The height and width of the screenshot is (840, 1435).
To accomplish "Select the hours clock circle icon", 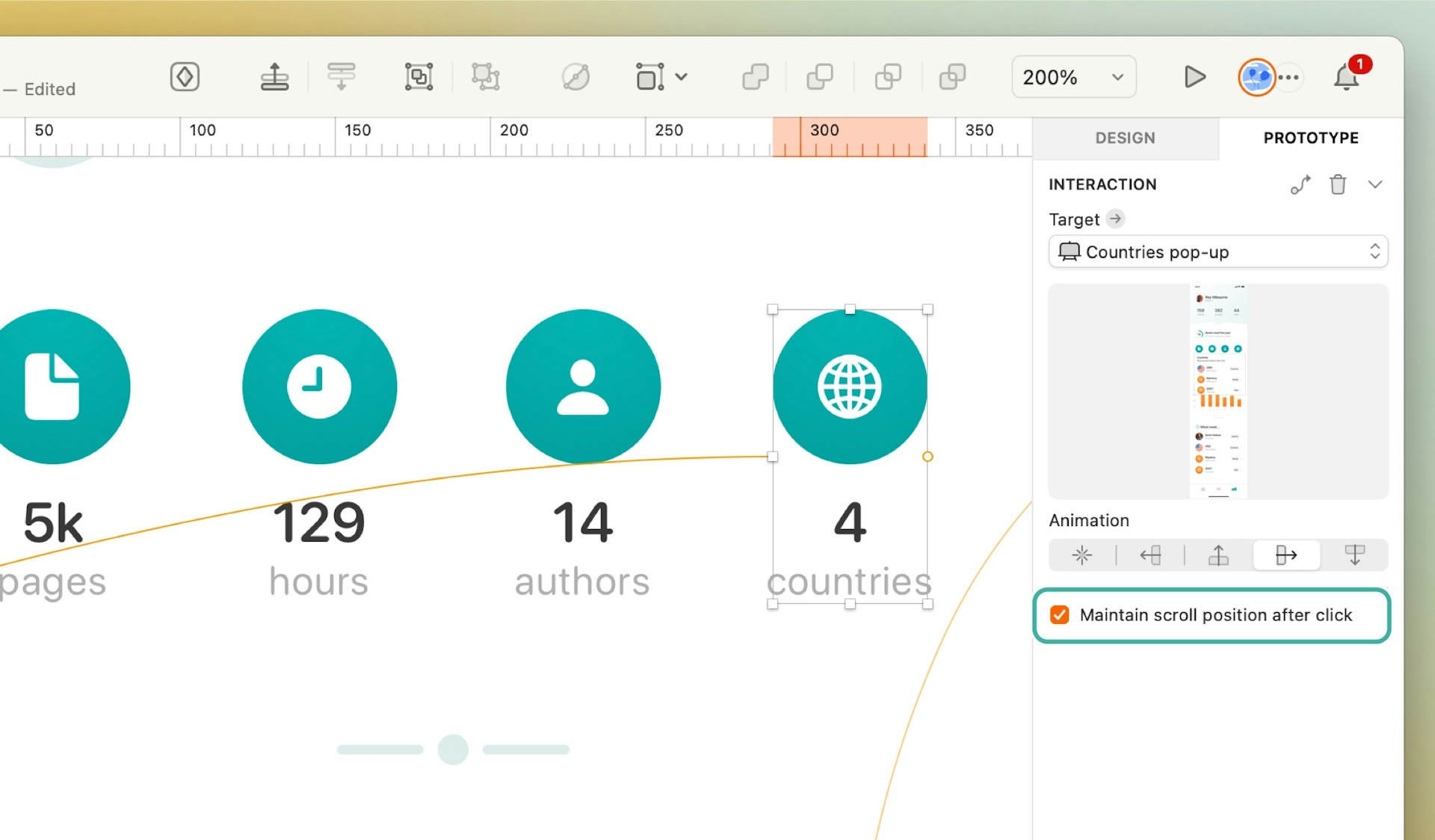I will 319,386.
